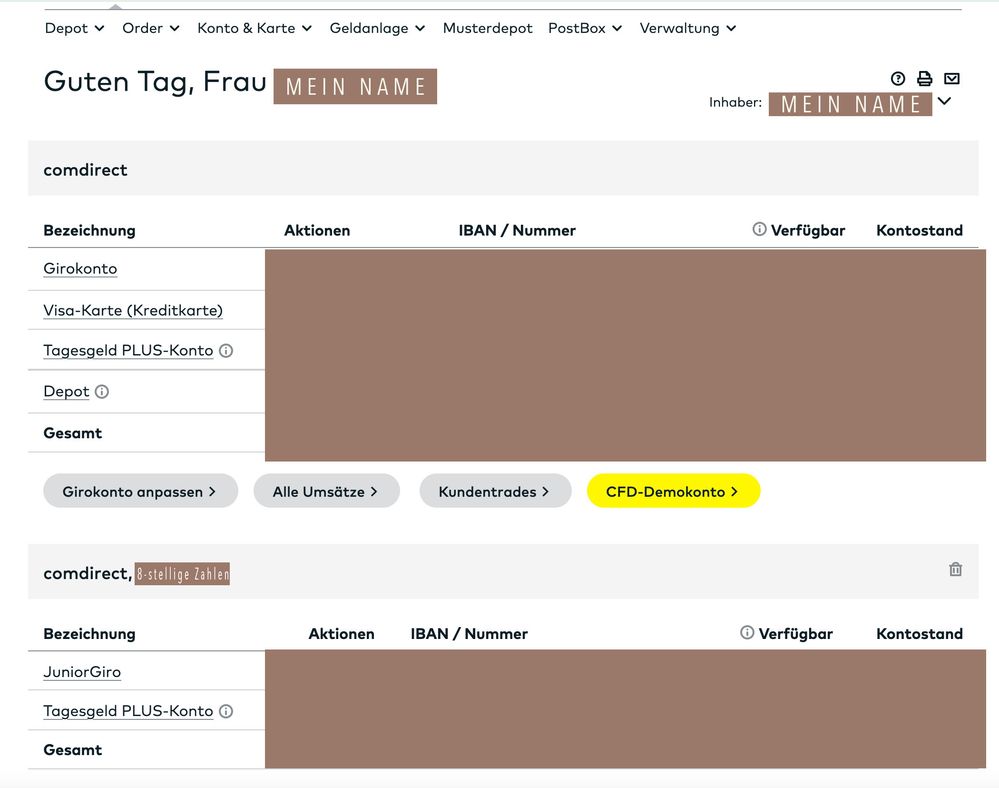Open the PostBox menu item

(585, 28)
